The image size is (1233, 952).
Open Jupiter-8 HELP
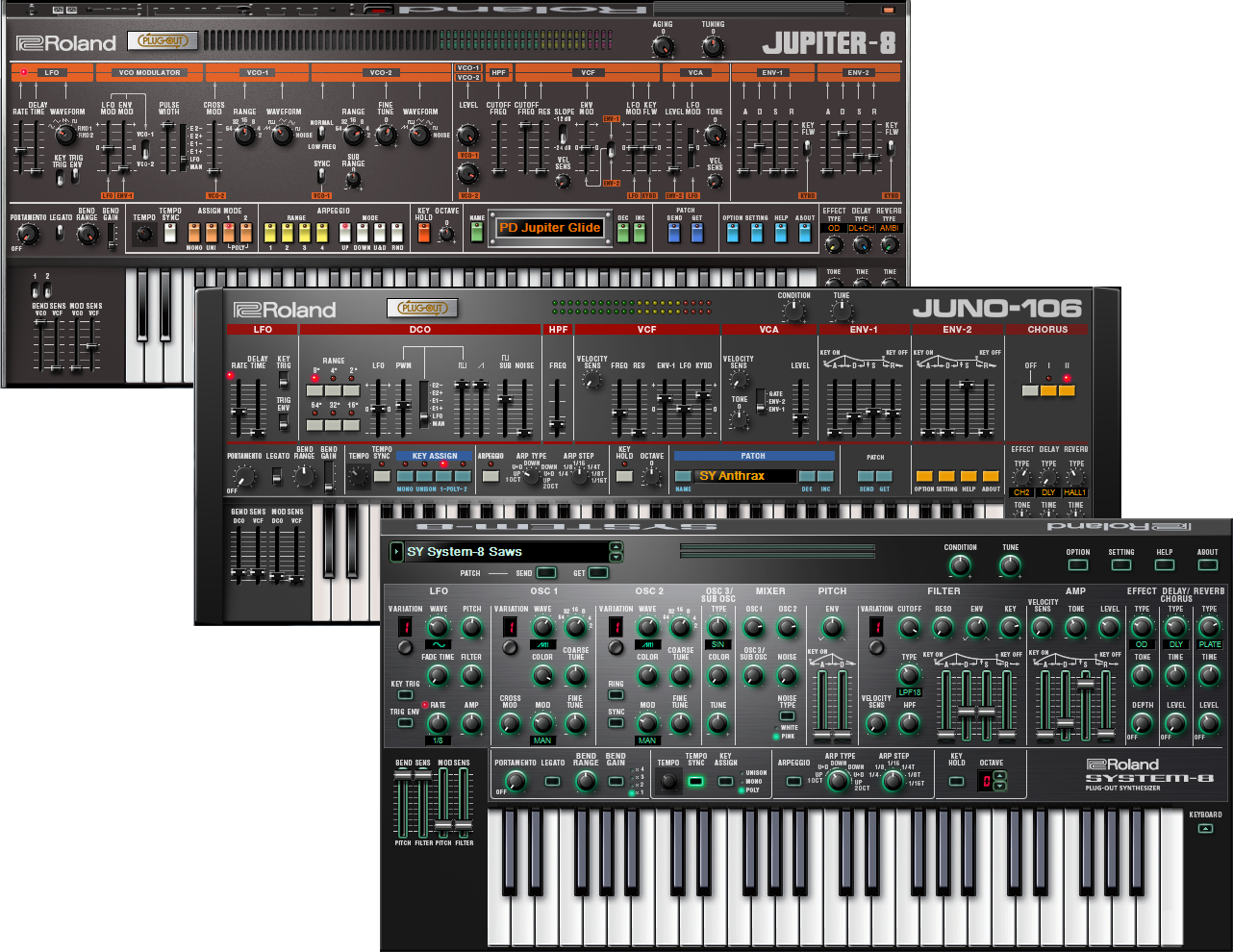pyautogui.click(x=781, y=233)
